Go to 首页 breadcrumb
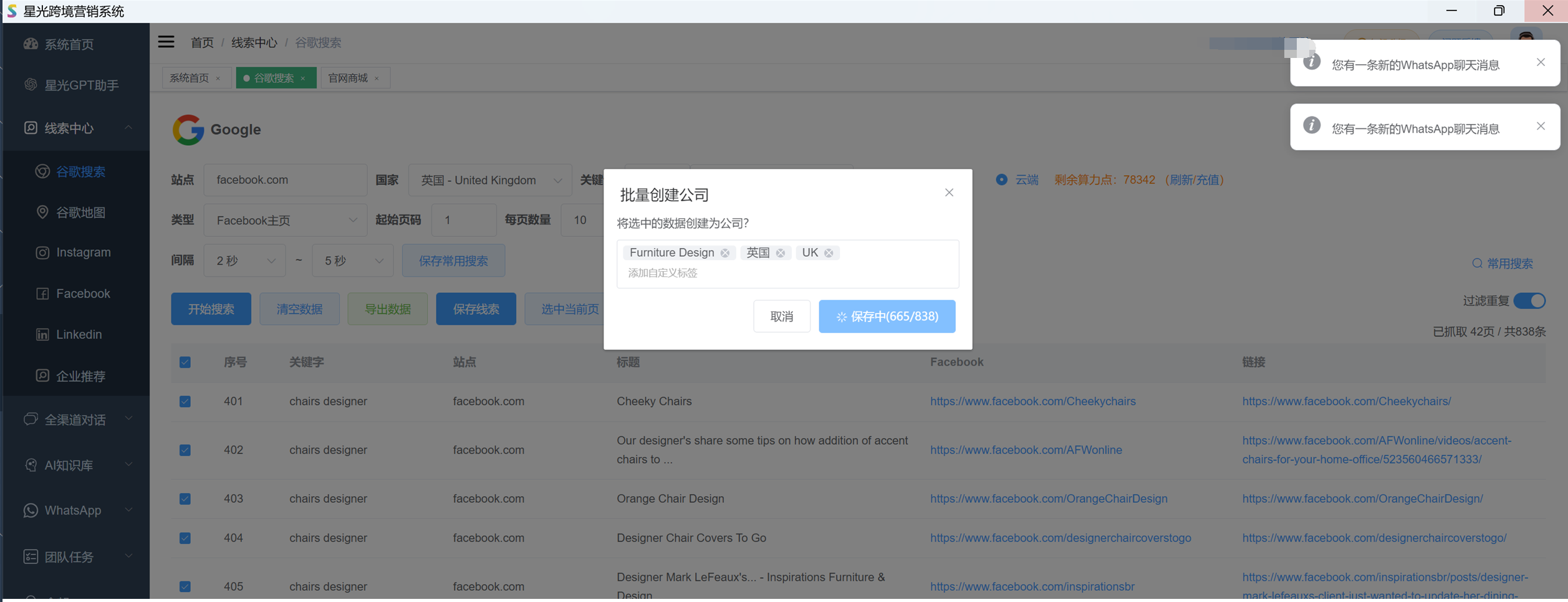Image resolution: width=1568 pixels, height=602 pixels. [x=202, y=42]
